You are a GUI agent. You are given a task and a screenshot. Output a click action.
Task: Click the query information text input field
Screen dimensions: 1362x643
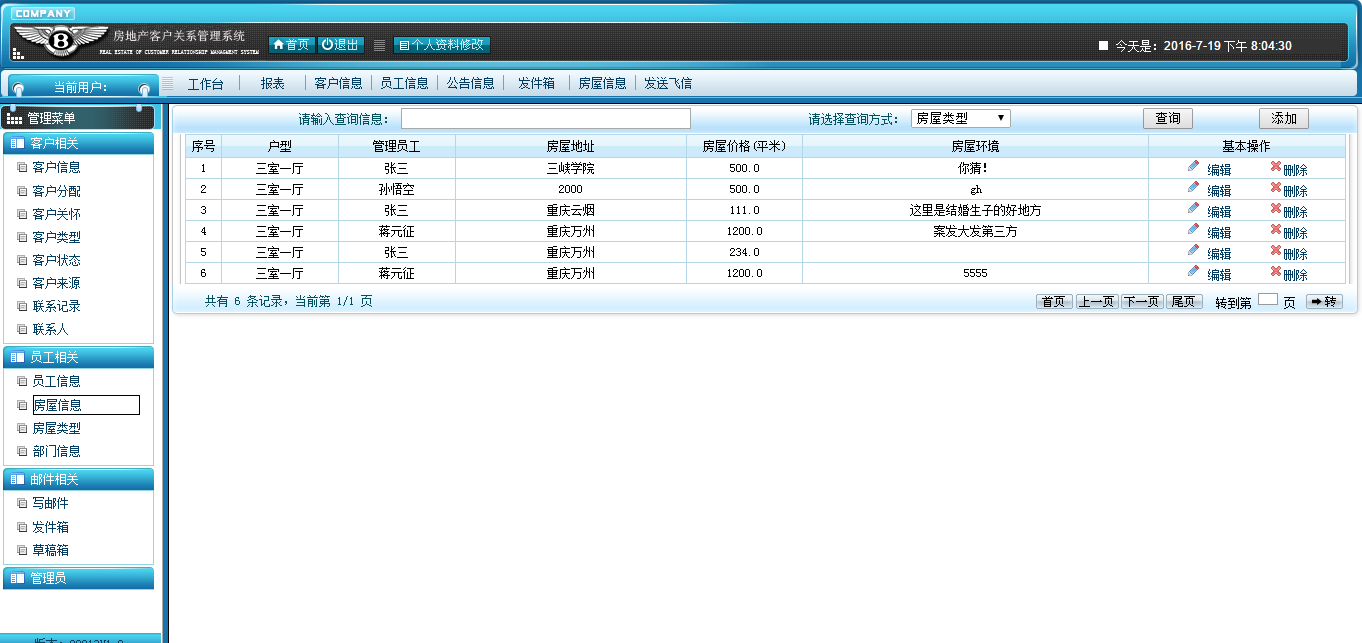coord(546,119)
